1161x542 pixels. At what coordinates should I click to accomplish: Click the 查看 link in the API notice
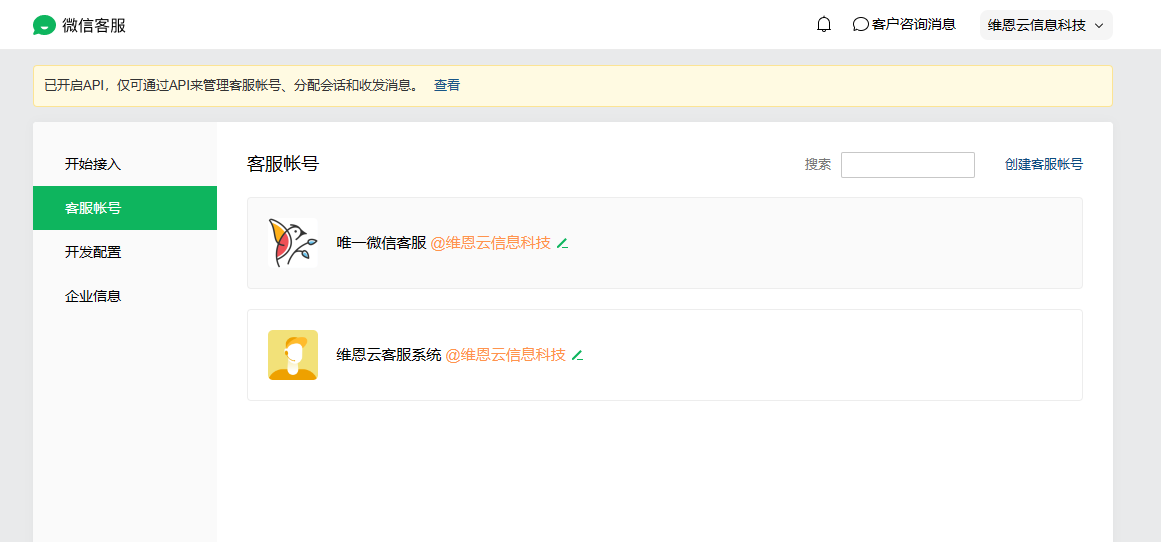pos(446,85)
